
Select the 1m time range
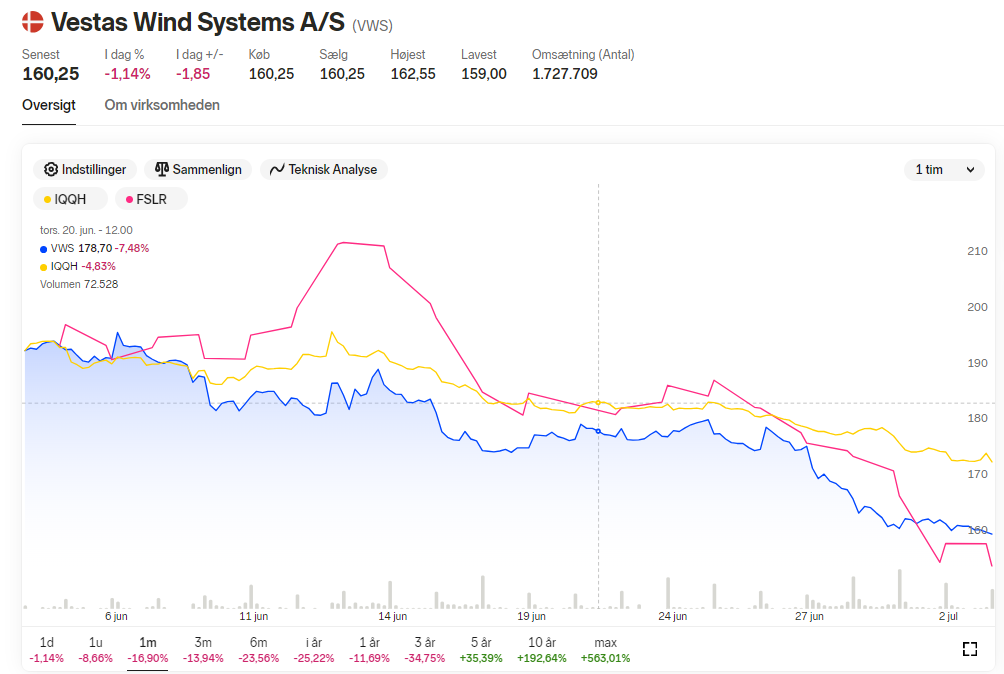[147, 650]
